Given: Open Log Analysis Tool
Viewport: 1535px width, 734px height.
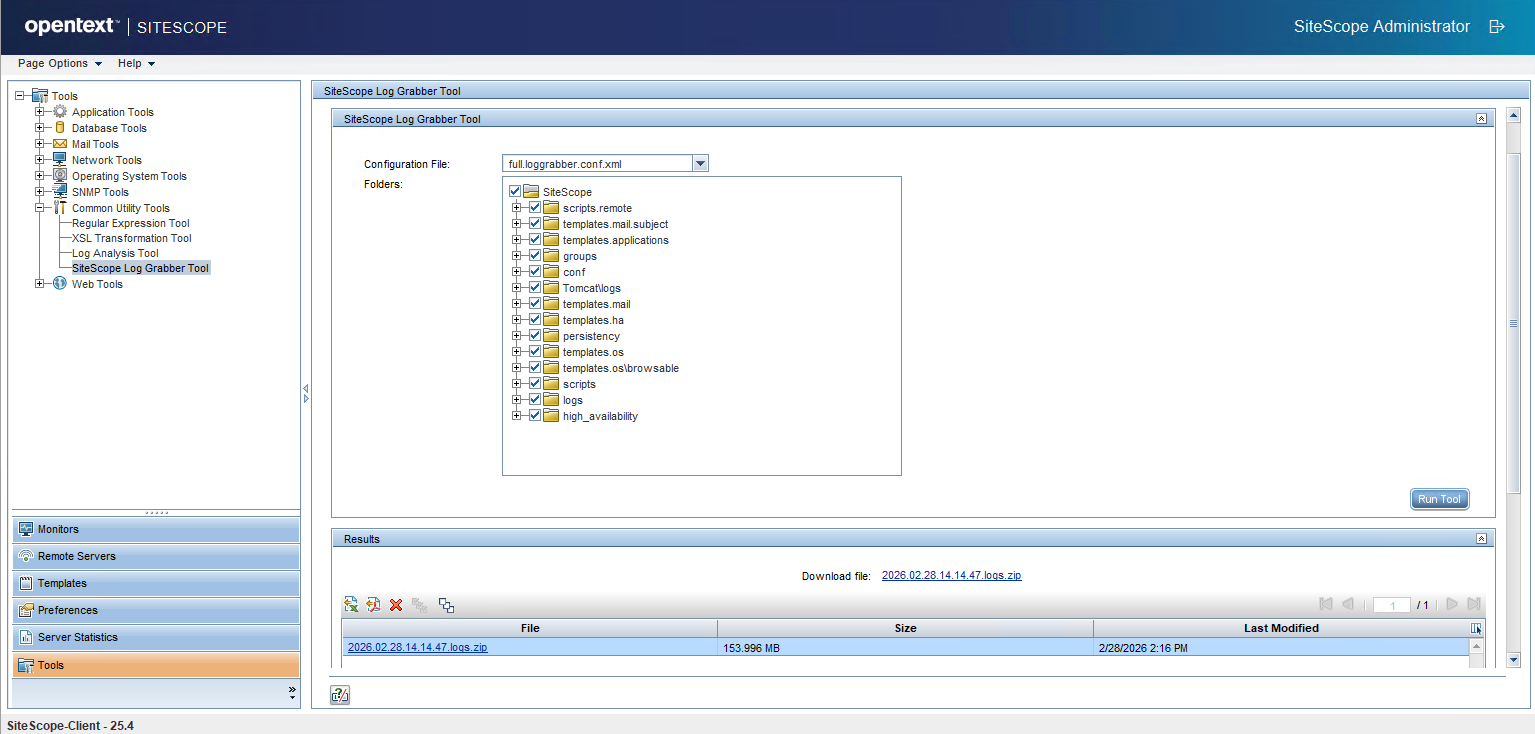Looking at the screenshot, I should [115, 253].
